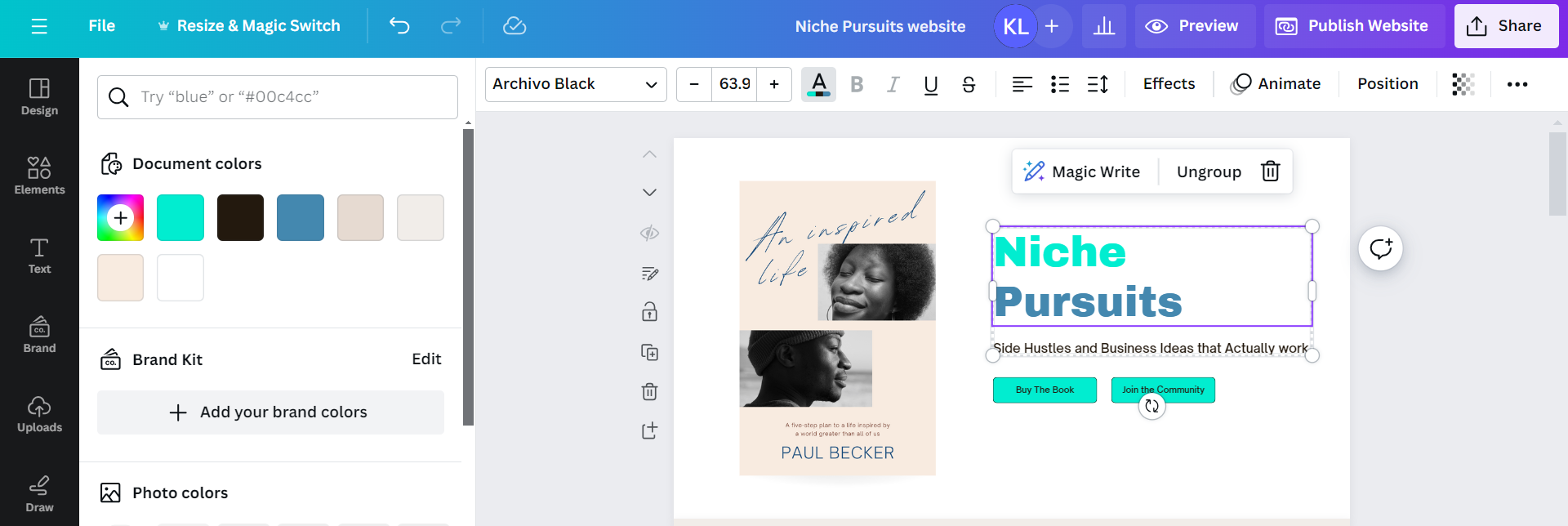
Task: Open page notes icon beside canvas
Action: point(650,274)
